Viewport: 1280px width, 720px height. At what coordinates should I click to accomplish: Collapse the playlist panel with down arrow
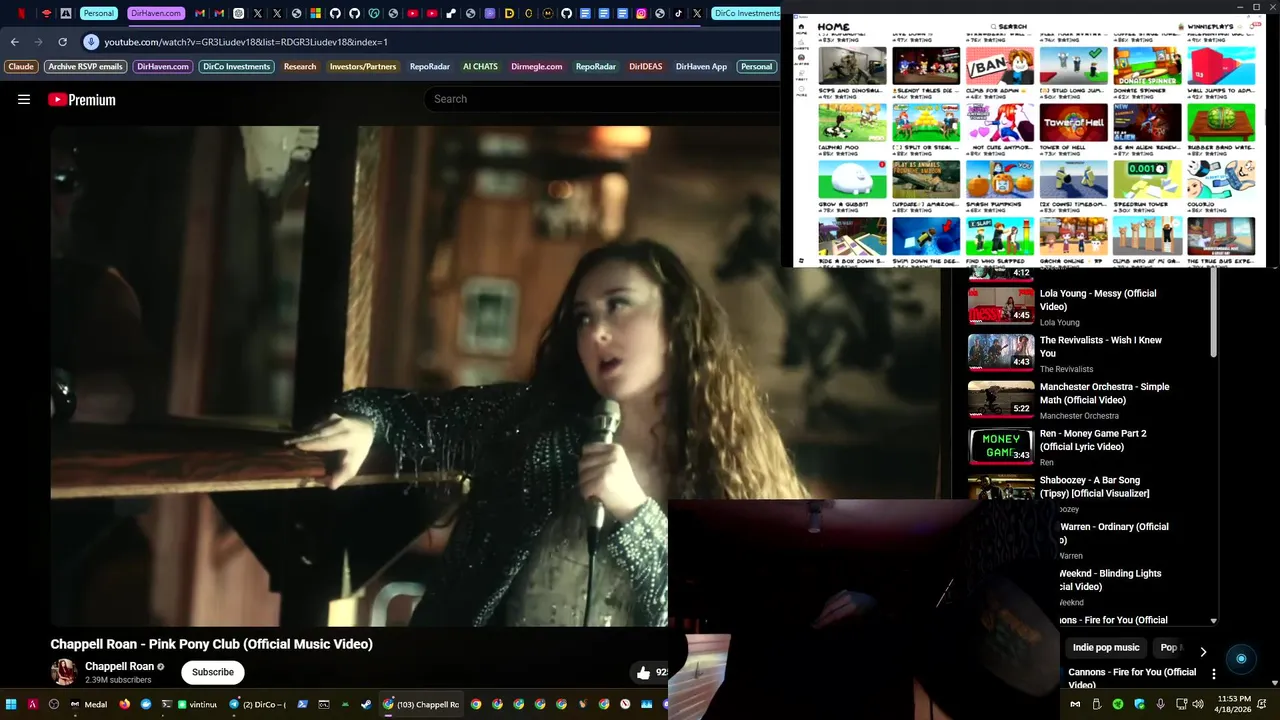tap(1214, 621)
